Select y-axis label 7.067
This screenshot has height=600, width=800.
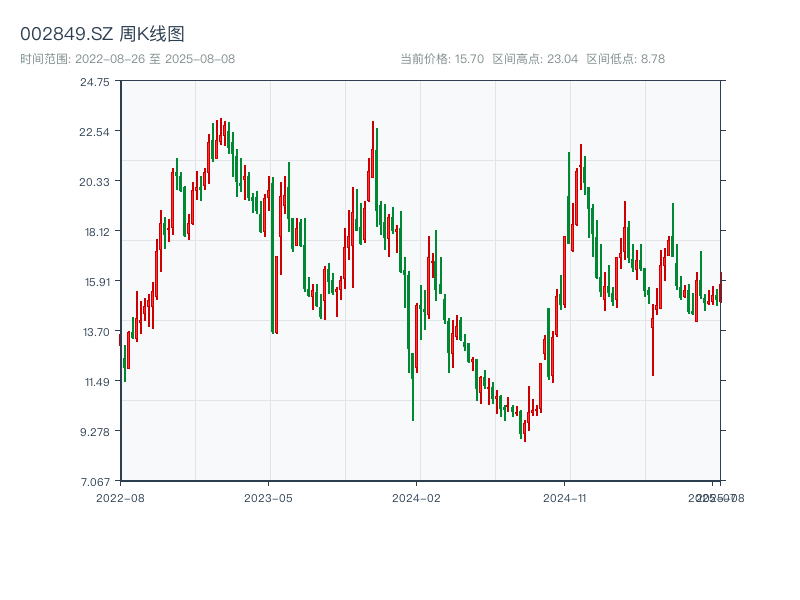95,482
